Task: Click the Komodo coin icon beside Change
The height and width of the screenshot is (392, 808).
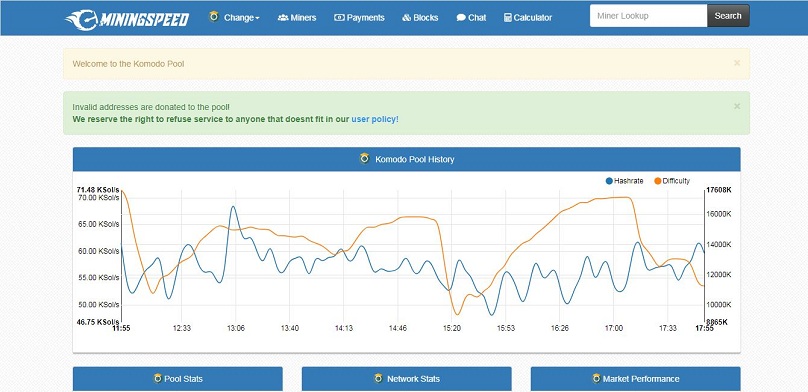Action: pos(214,16)
